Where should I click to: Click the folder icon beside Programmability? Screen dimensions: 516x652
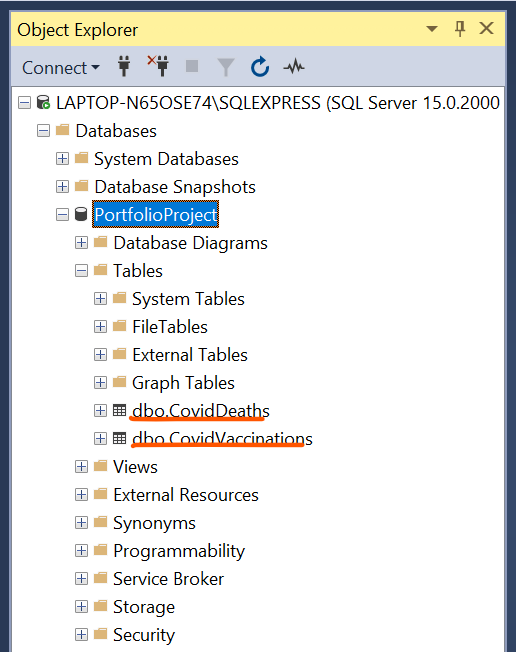click(101, 549)
